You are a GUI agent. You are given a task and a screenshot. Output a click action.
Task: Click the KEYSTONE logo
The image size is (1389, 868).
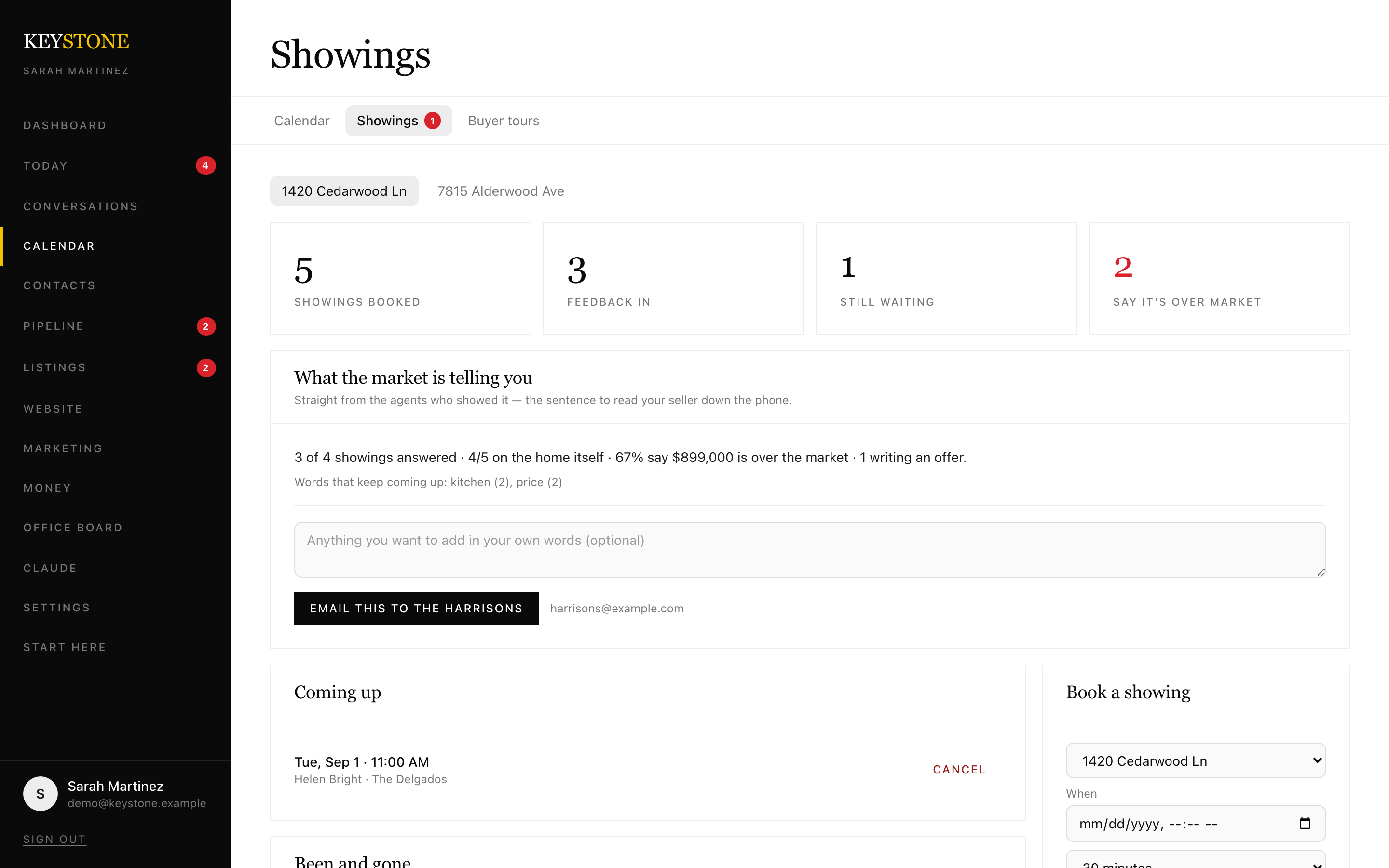(x=76, y=41)
